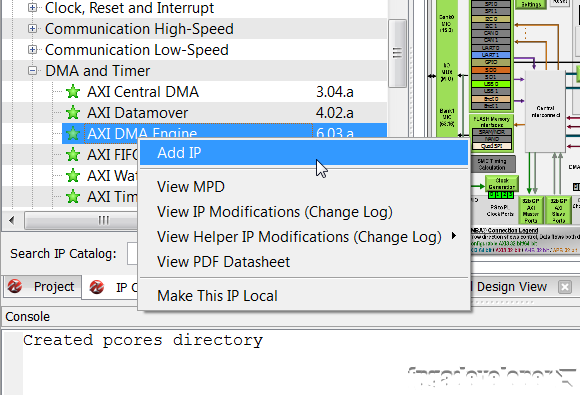
Task: Click the 'Created pcores directory' console line
Action: (x=143, y=340)
